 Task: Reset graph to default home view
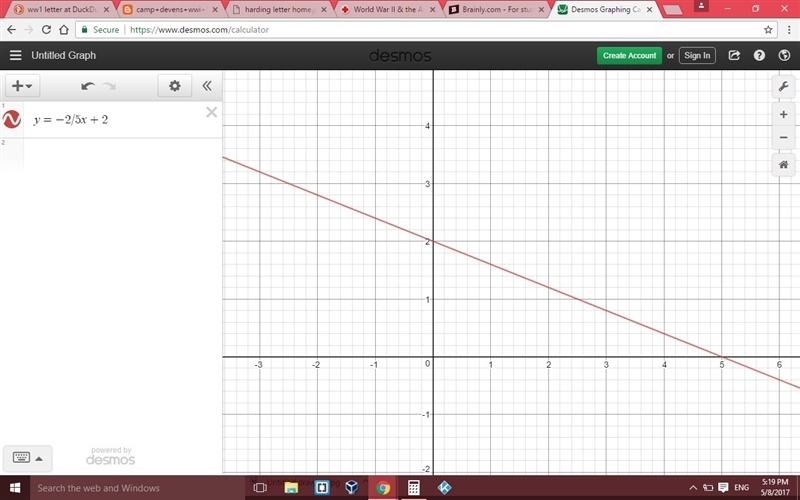pyautogui.click(x=783, y=165)
